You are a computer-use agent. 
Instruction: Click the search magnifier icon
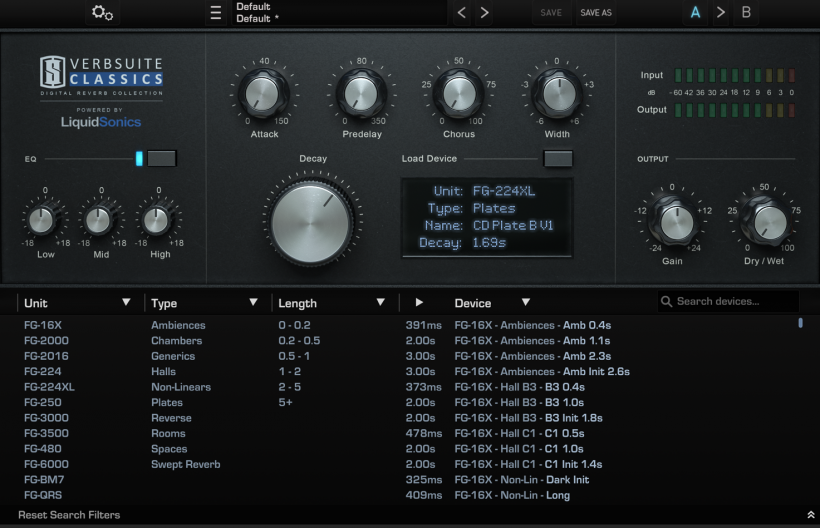click(x=666, y=302)
